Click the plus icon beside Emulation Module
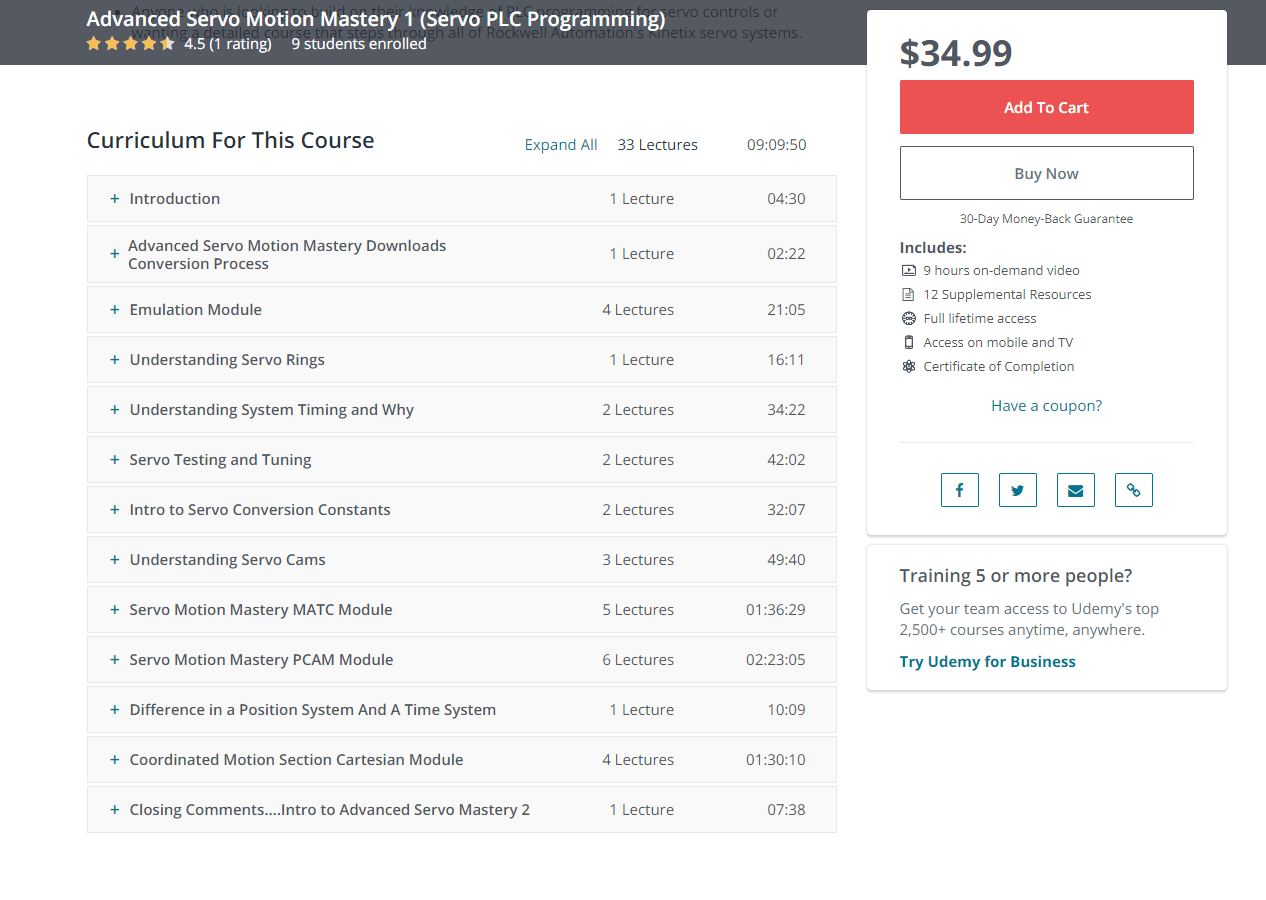This screenshot has height=900, width=1266. tap(115, 310)
